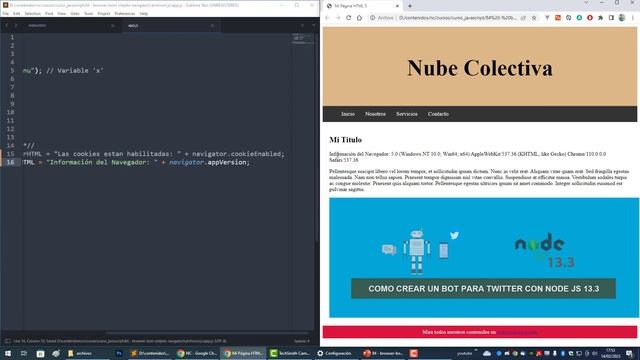Open the Help menu in Sublime Text
The image size is (640, 360).
pos(144,13)
